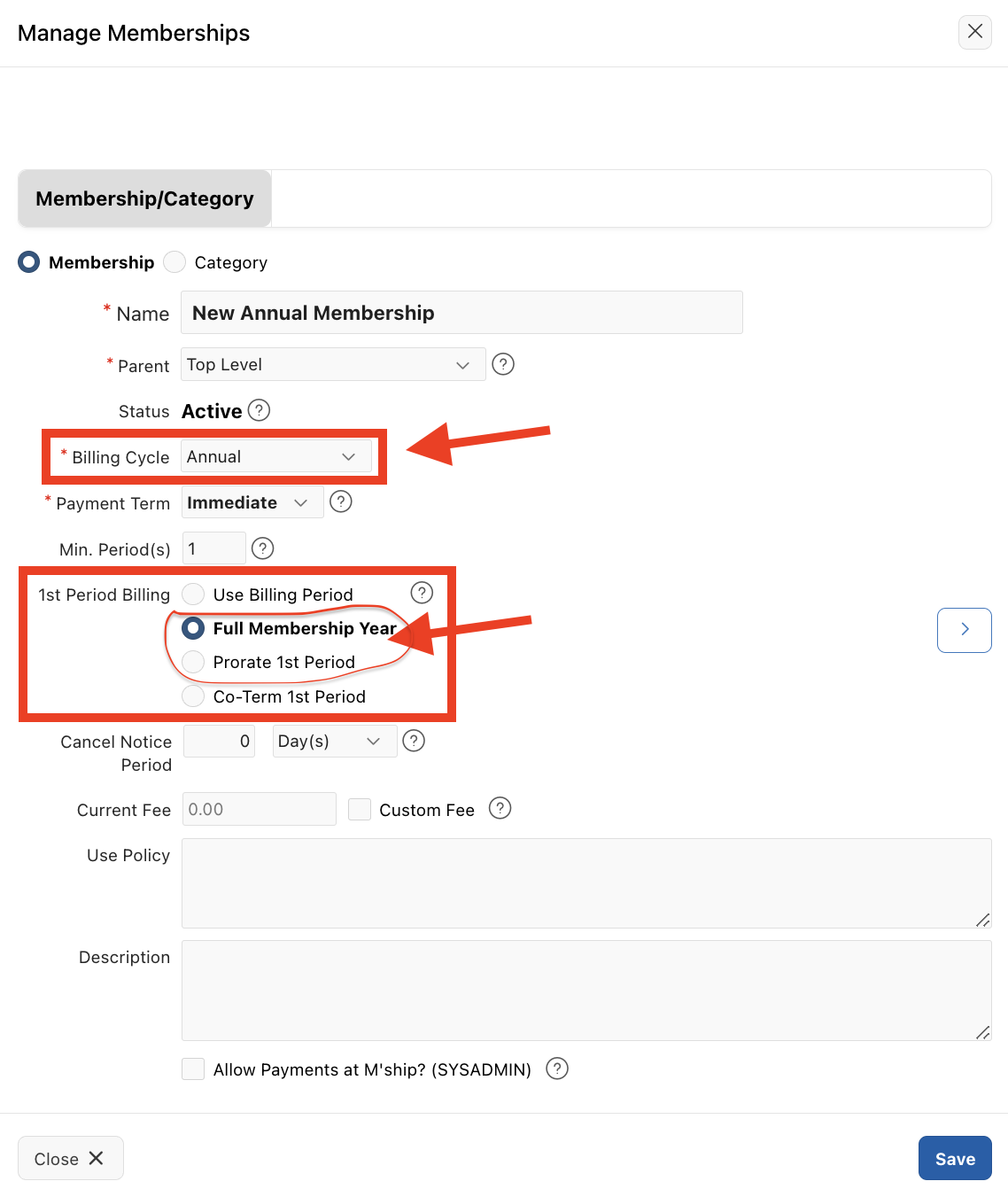Open the Day(s) unit dropdown
This screenshot has height=1189, width=1008.
pos(334,741)
